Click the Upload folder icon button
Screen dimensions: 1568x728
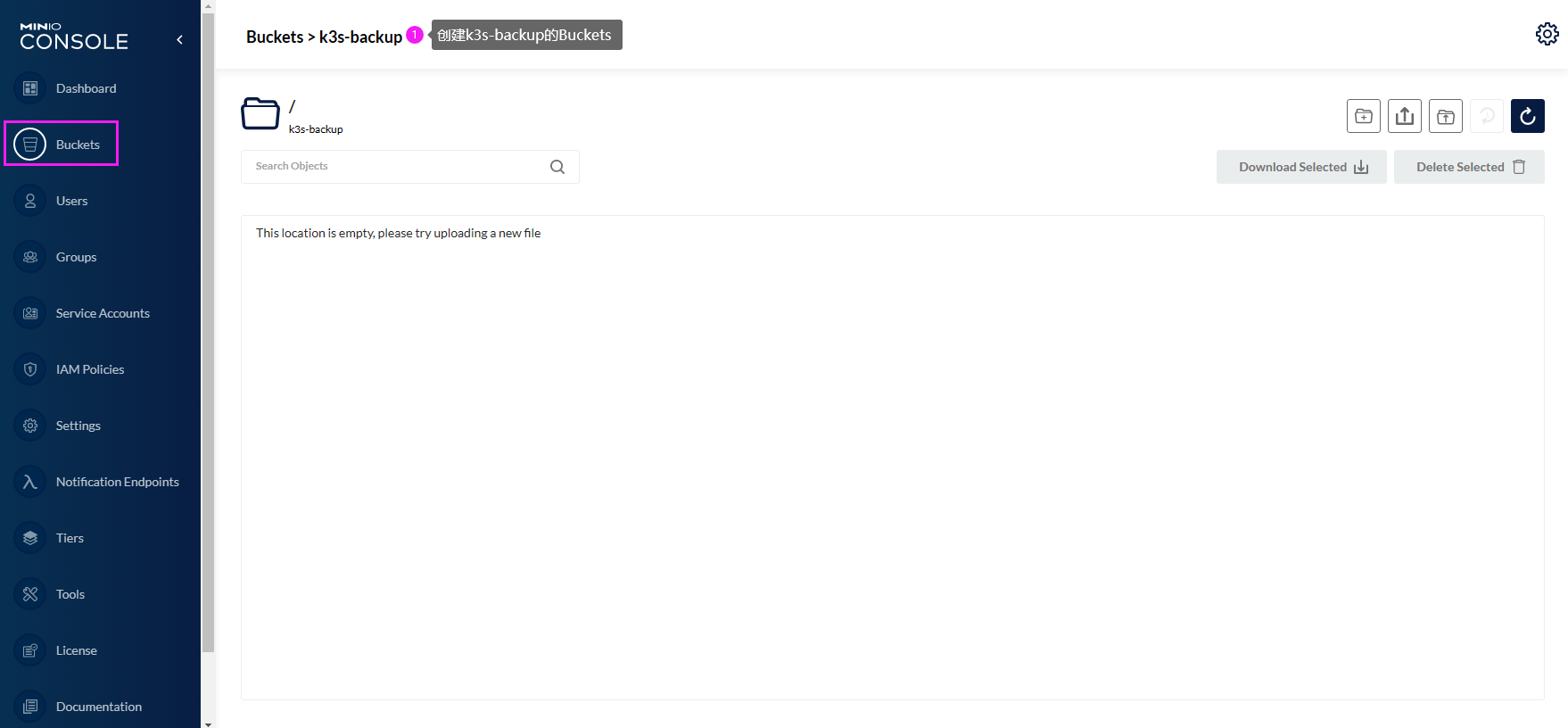pyautogui.click(x=1446, y=116)
